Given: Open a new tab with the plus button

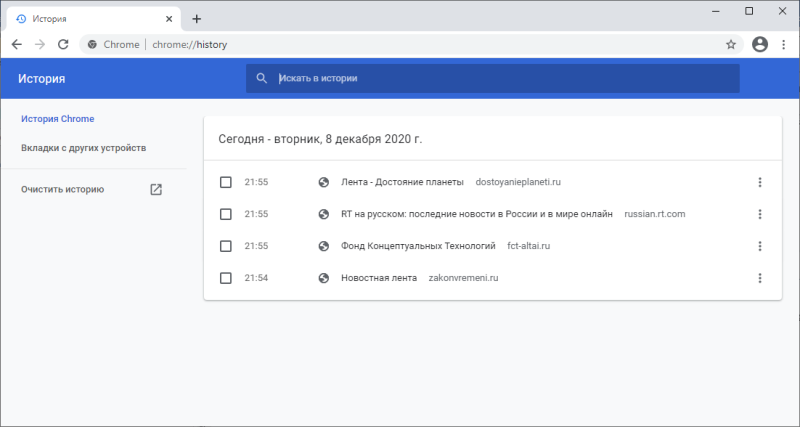Looking at the screenshot, I should (x=196, y=19).
